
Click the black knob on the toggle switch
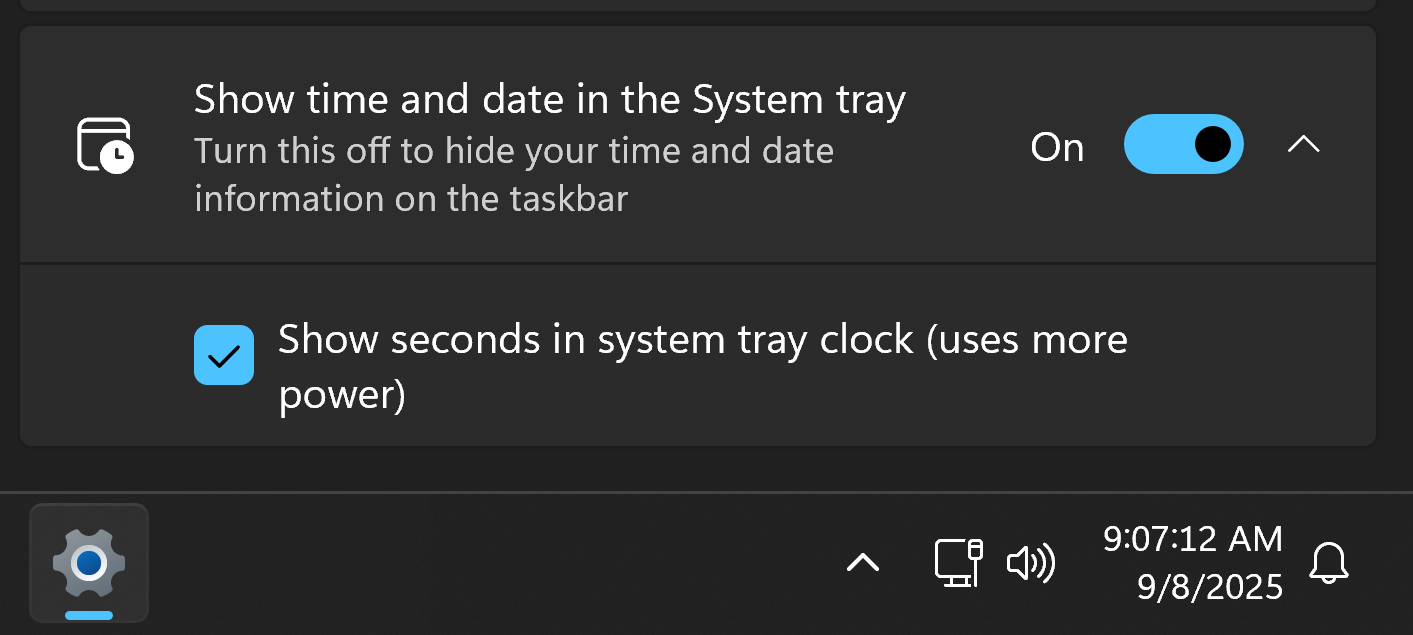pyautogui.click(x=1212, y=145)
